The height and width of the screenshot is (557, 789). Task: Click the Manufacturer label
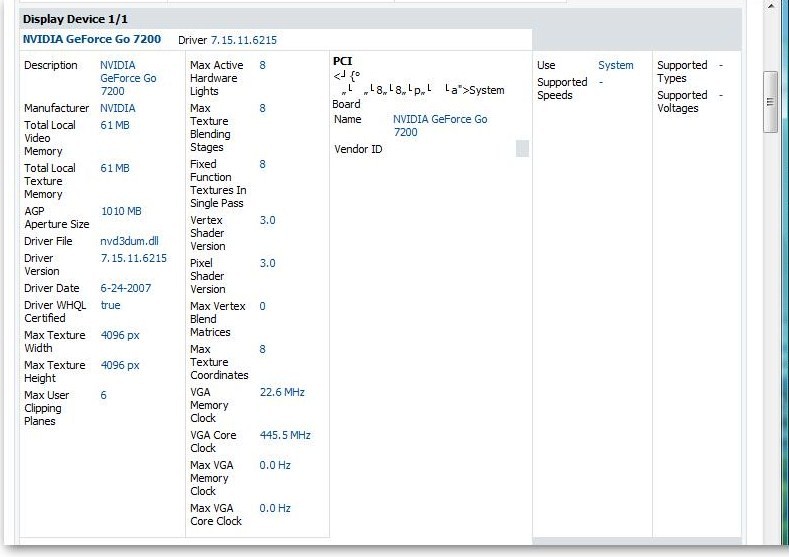[x=56, y=108]
